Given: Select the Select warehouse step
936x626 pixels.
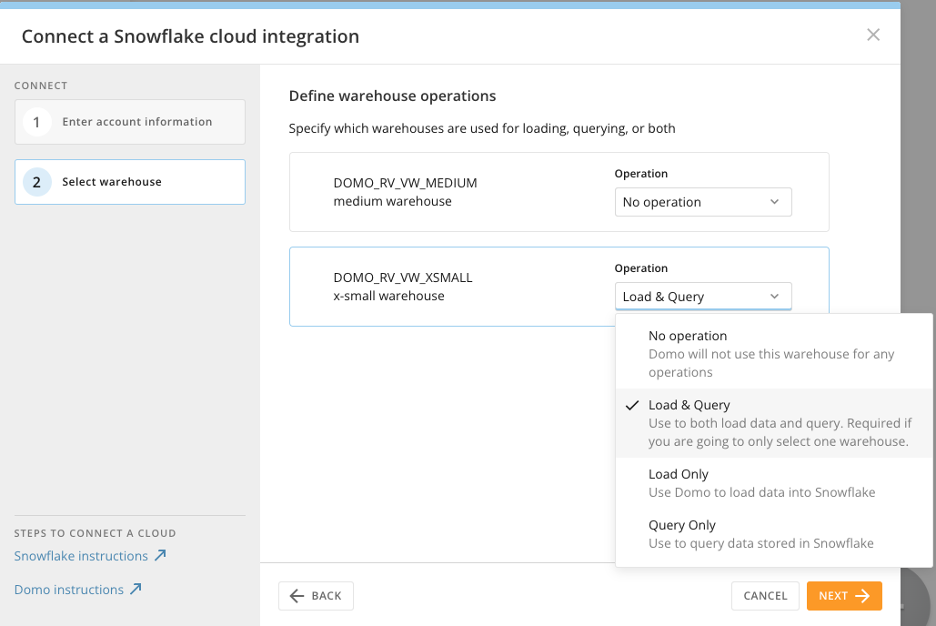Looking at the screenshot, I should [x=112, y=182].
